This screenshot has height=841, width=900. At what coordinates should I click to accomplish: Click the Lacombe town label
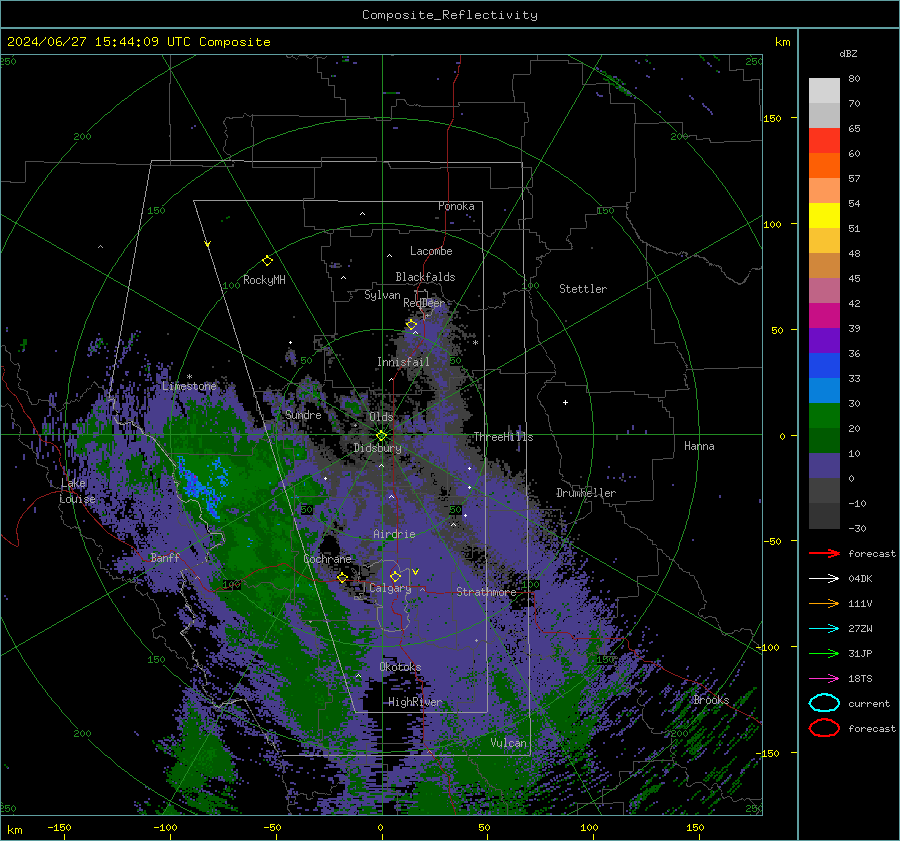pos(431,251)
